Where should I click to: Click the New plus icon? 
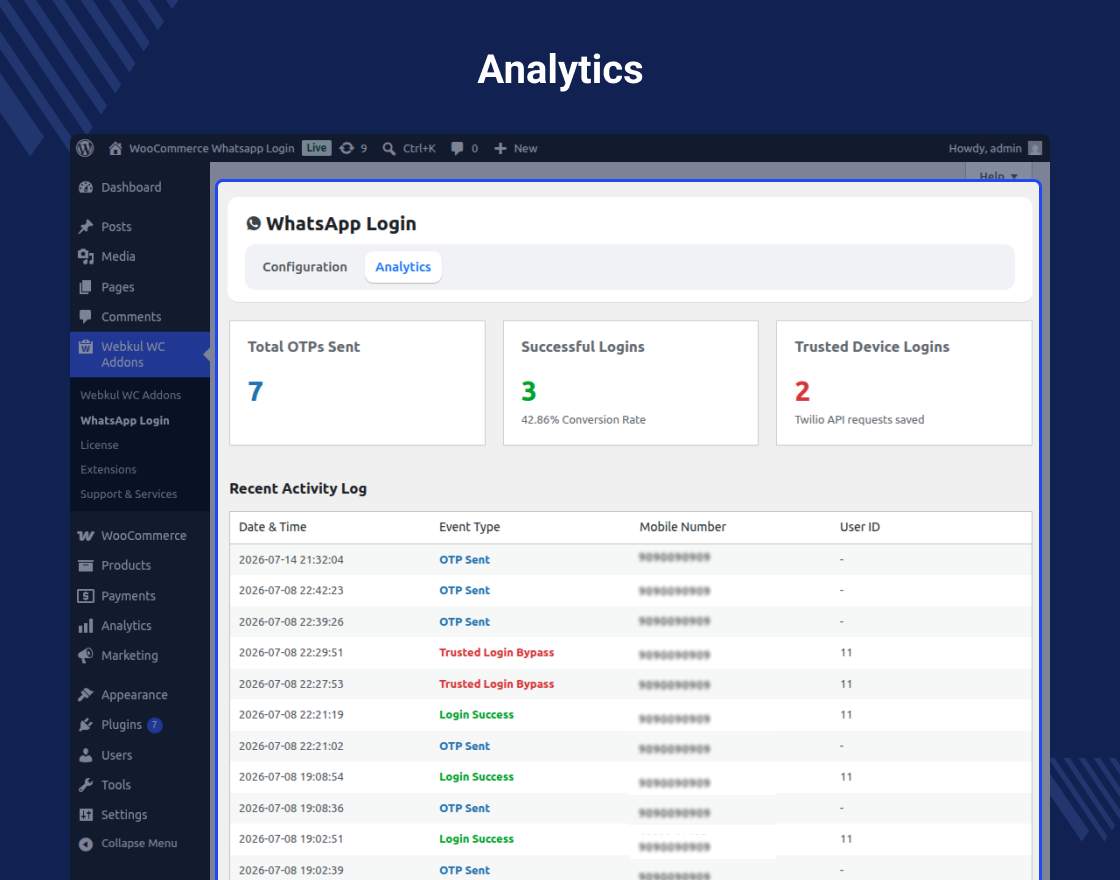(500, 149)
